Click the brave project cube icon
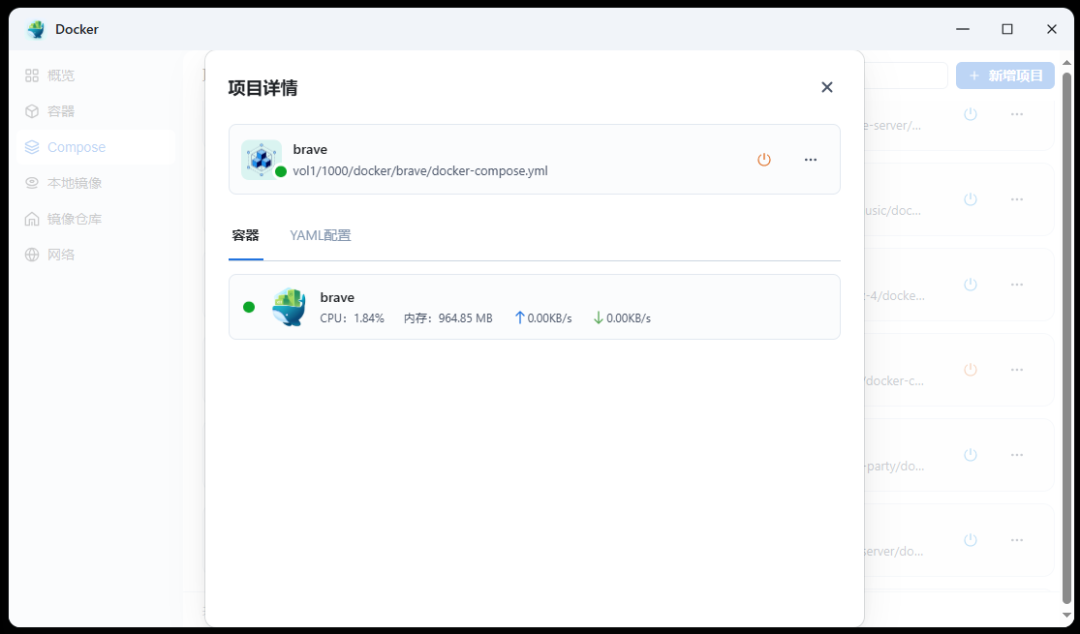 [x=261, y=159]
